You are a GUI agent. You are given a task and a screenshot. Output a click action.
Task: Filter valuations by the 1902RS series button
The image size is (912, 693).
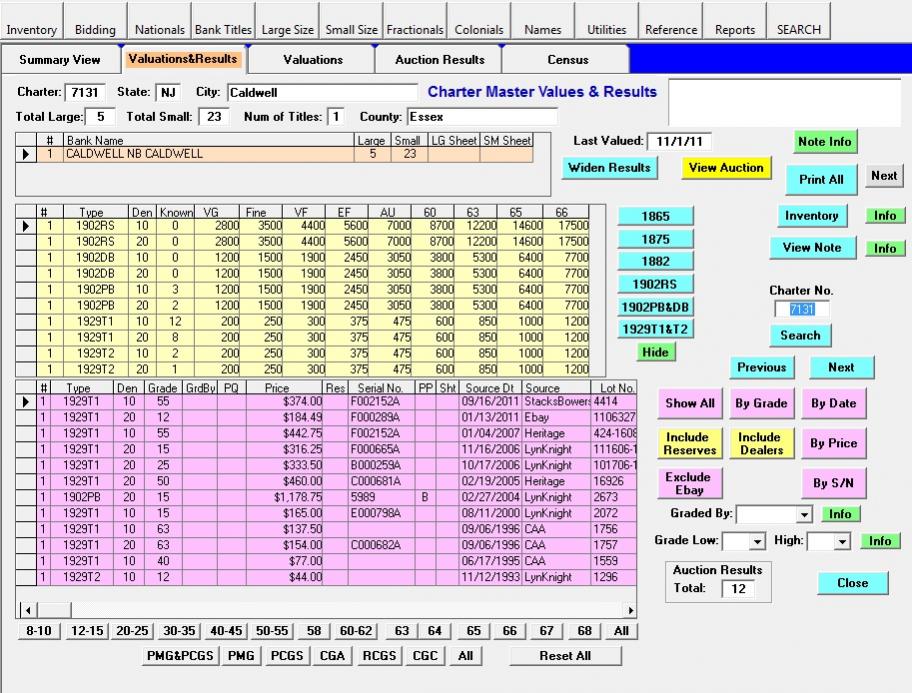pos(655,284)
